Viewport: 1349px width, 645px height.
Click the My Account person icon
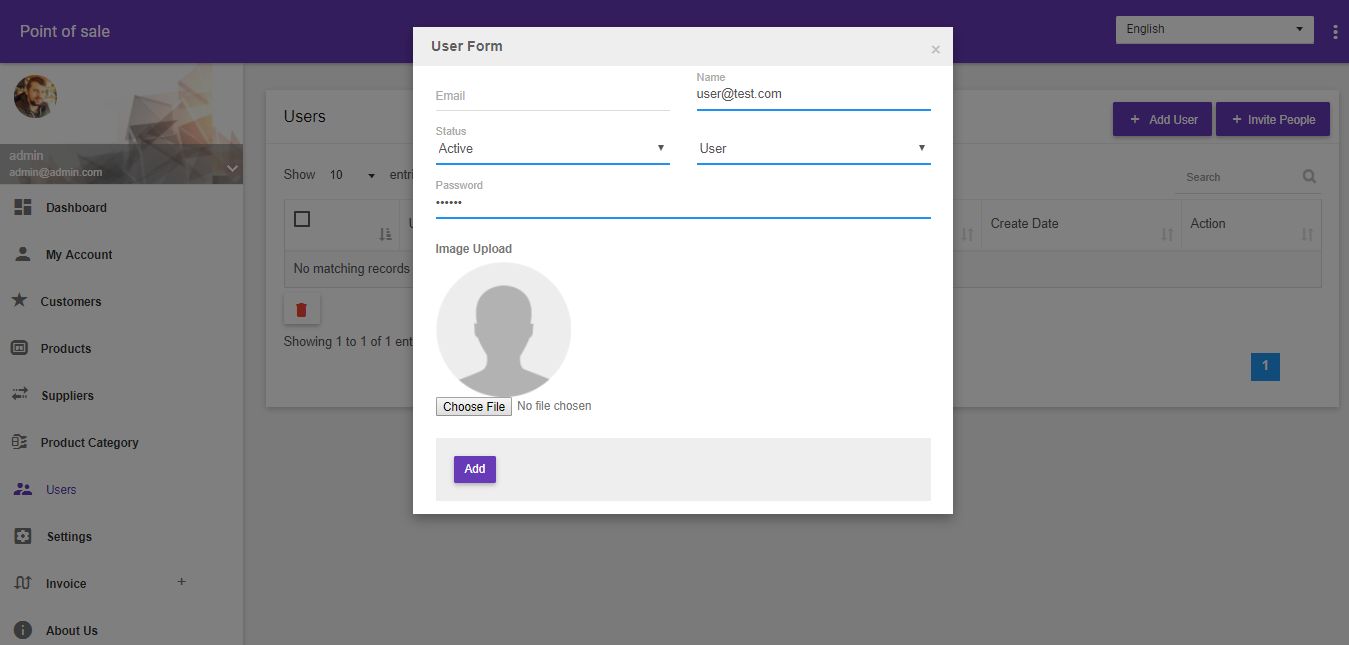click(x=23, y=254)
